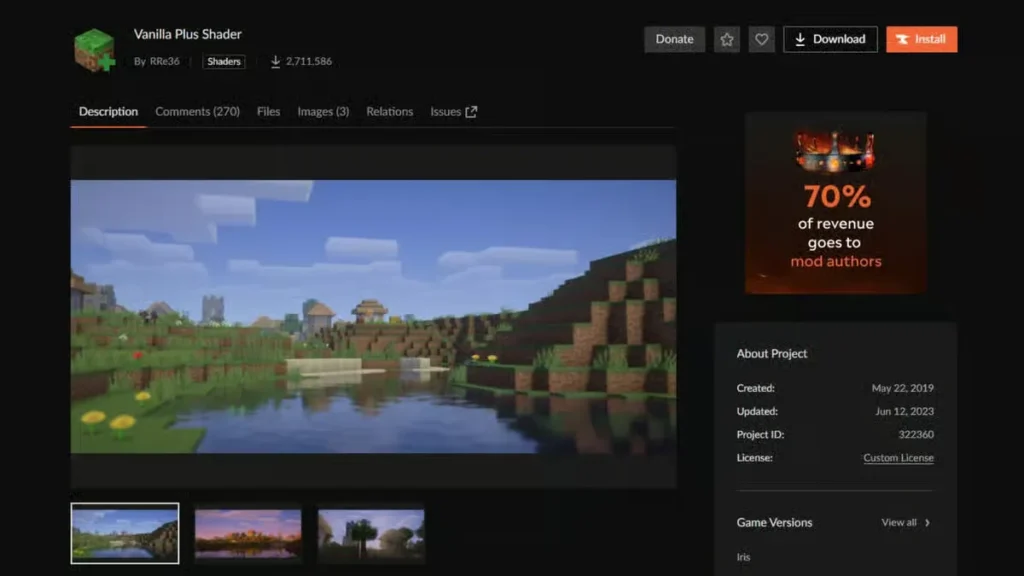Click the Install button

[922, 39]
